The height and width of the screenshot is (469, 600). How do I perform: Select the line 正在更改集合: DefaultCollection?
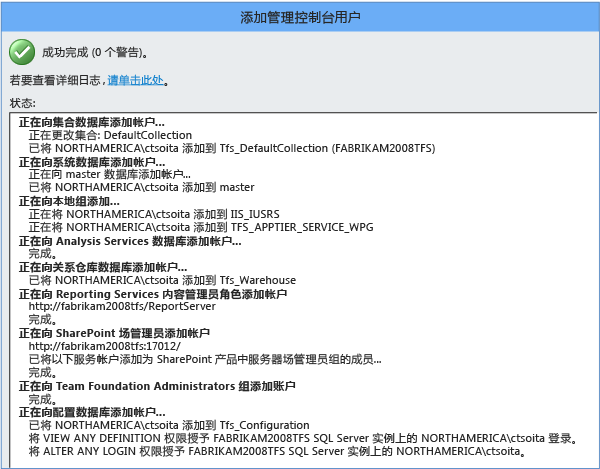[110, 135]
